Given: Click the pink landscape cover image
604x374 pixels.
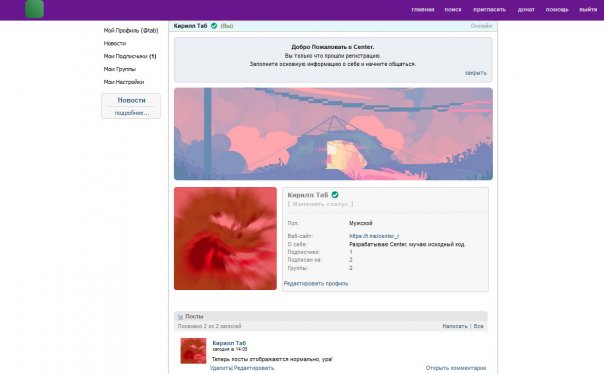Looking at the screenshot, I should click(333, 134).
